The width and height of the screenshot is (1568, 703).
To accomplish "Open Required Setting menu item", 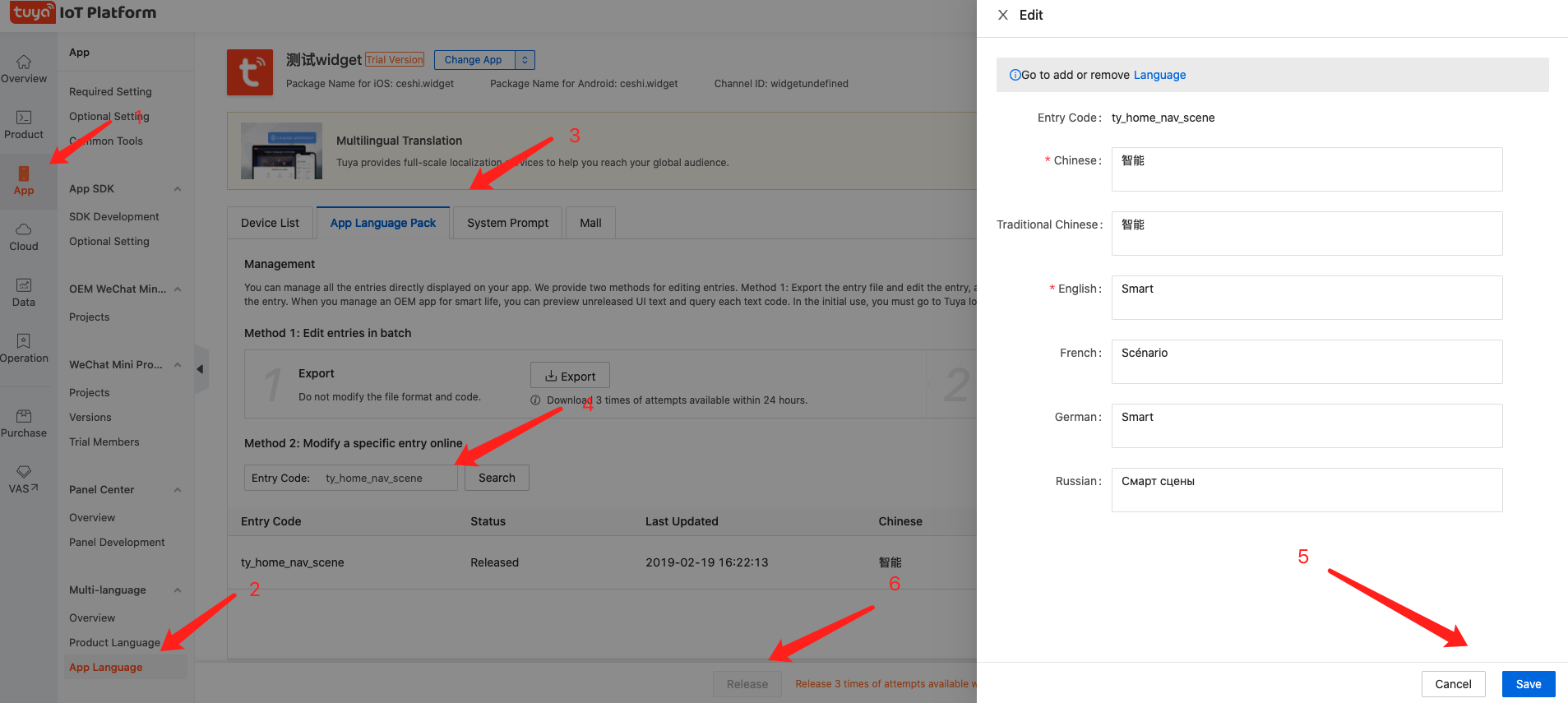I will [110, 92].
